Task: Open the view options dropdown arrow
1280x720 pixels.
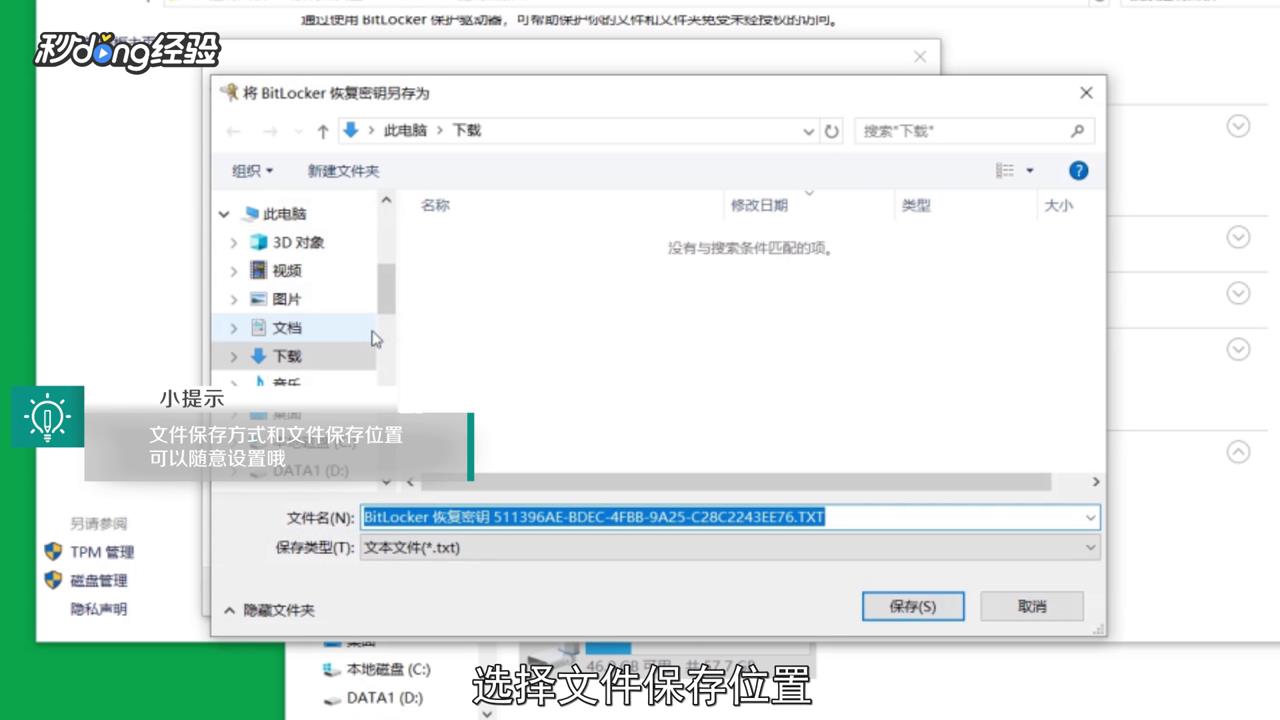Action: click(1030, 171)
